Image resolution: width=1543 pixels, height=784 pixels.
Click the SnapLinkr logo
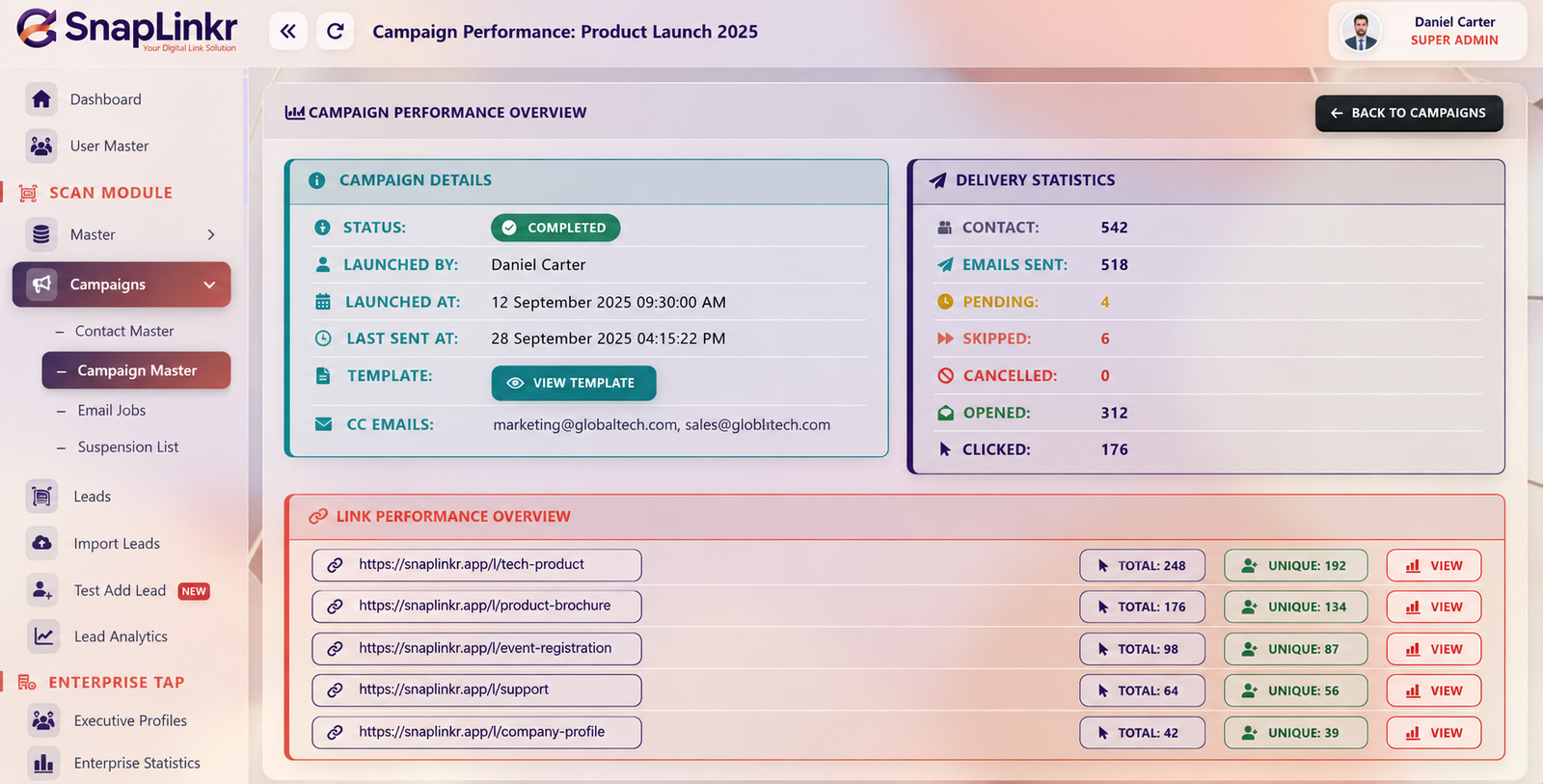pos(126,30)
